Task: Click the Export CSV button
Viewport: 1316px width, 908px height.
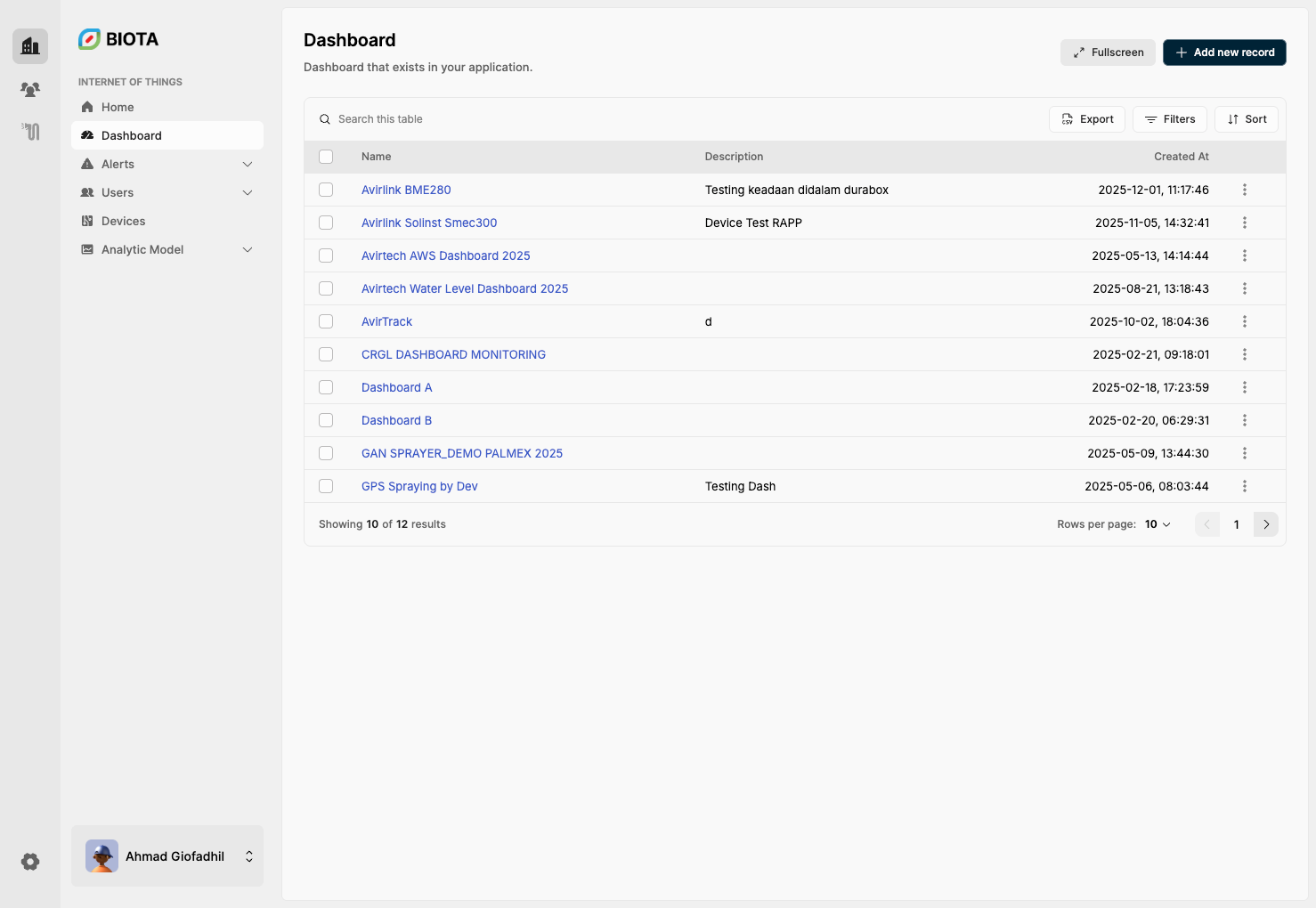Action: (x=1087, y=119)
